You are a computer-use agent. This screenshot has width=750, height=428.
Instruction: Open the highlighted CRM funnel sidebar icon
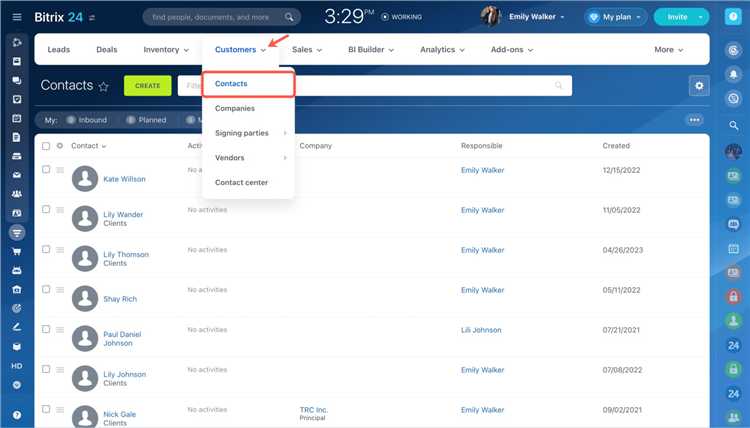pos(17,233)
